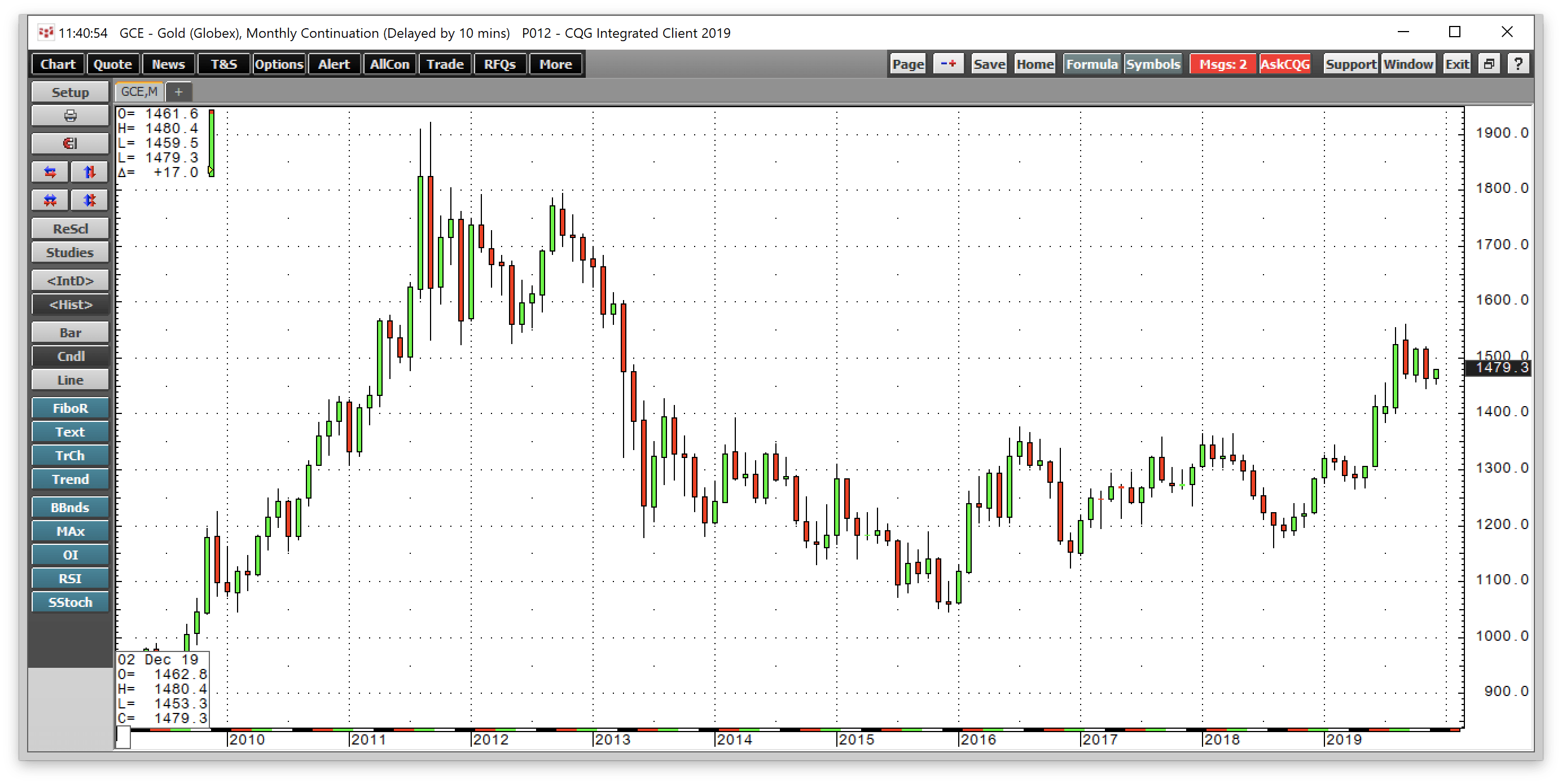Select the FiboR Fibonacci retracement tool
Image resolution: width=1562 pixels, height=784 pixels.
[x=71, y=408]
